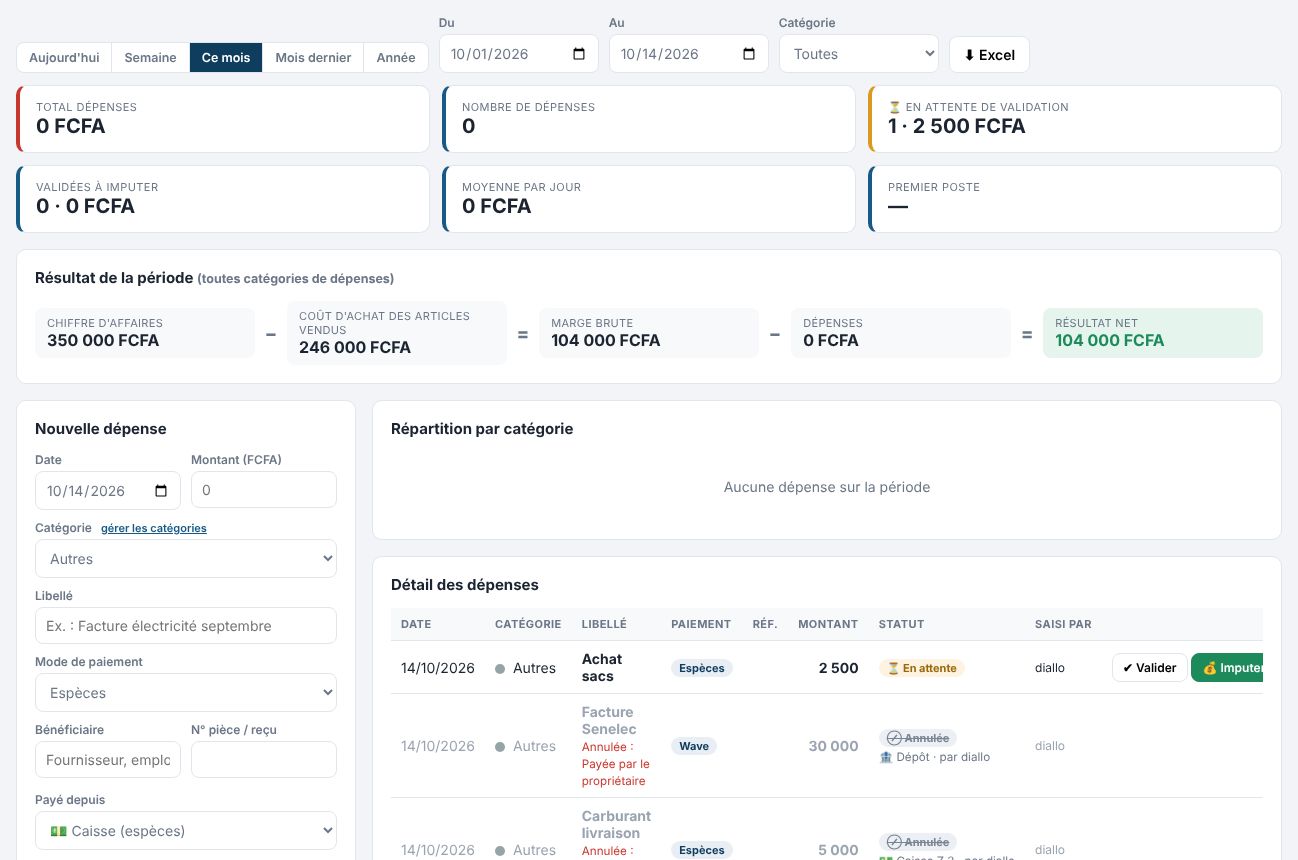Click the Marge brute value
The width and height of the screenshot is (1298, 860).
[606, 341]
